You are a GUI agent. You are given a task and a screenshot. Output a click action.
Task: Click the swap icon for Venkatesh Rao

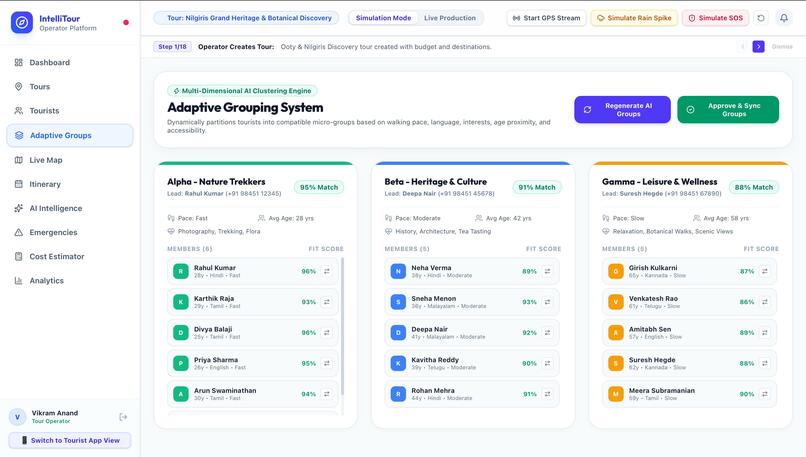[765, 302]
